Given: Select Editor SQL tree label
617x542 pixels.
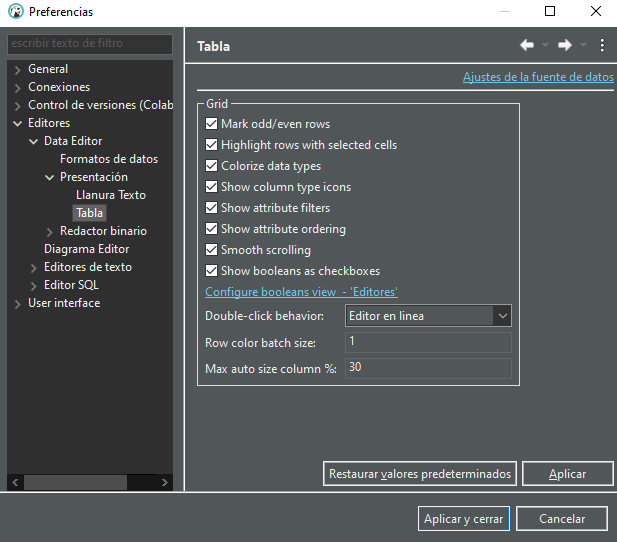Looking at the screenshot, I should coord(71,285).
